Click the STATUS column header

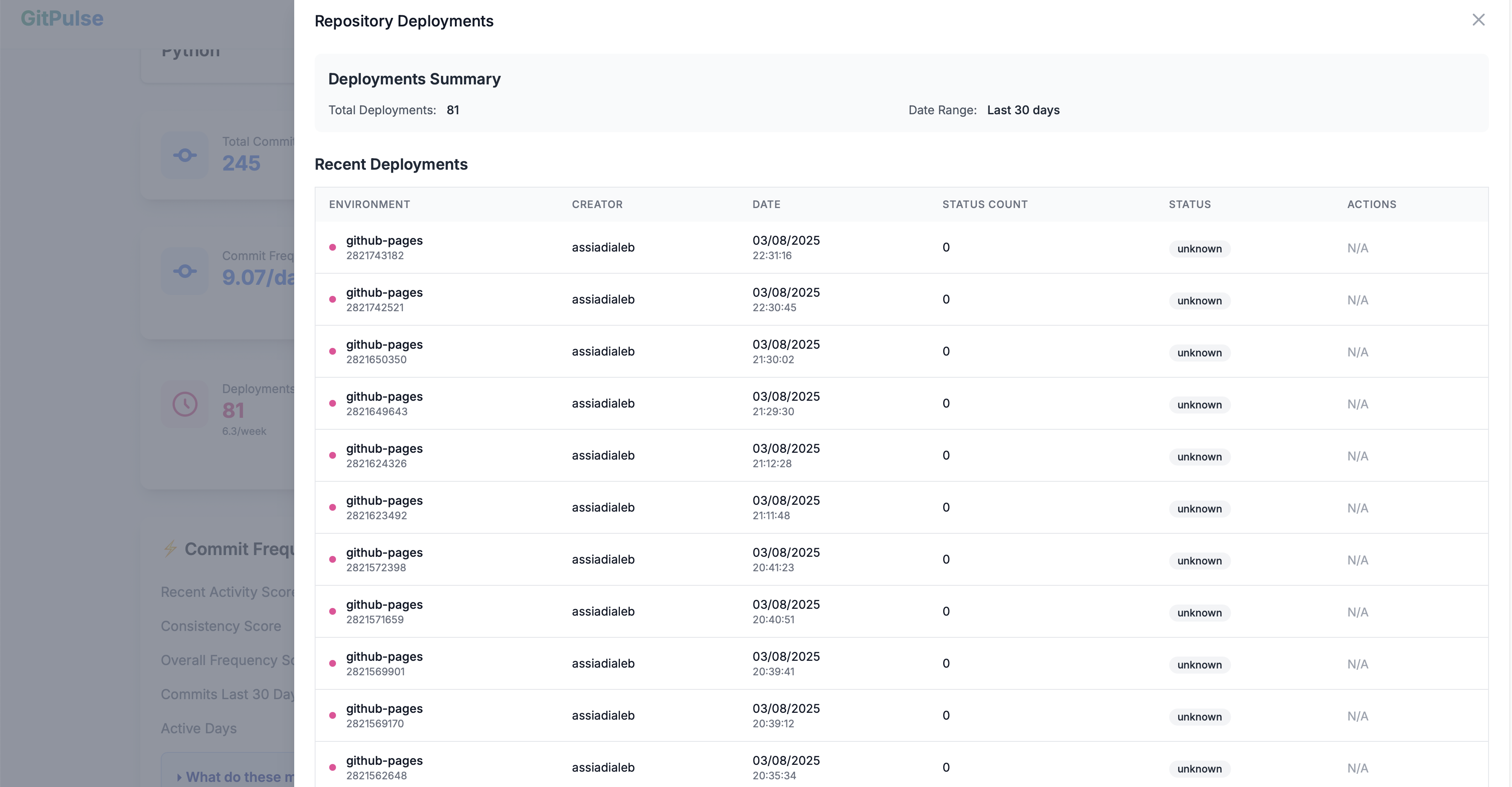tap(1189, 204)
